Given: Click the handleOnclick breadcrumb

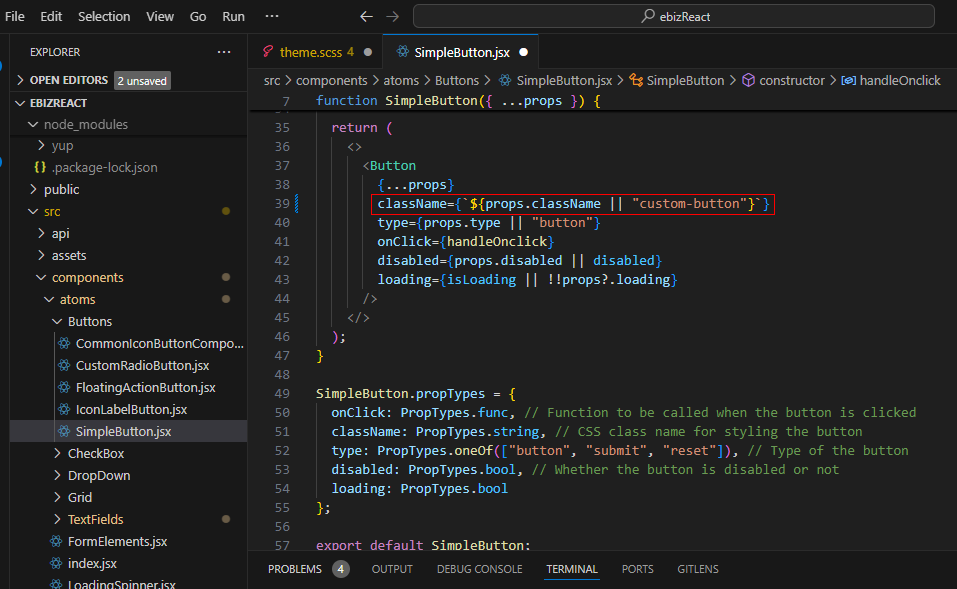Looking at the screenshot, I should (x=891, y=81).
